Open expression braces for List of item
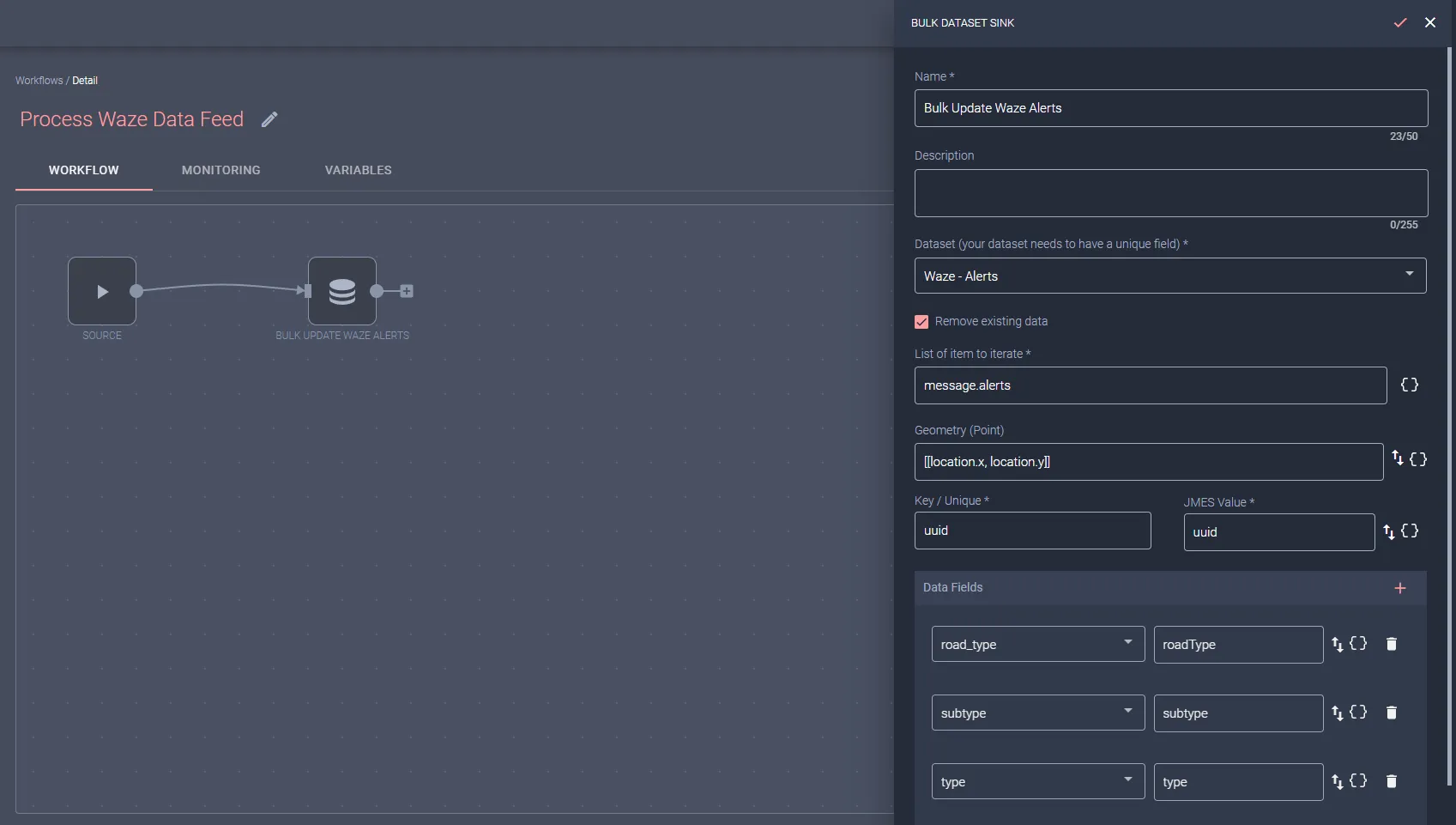 click(x=1410, y=385)
